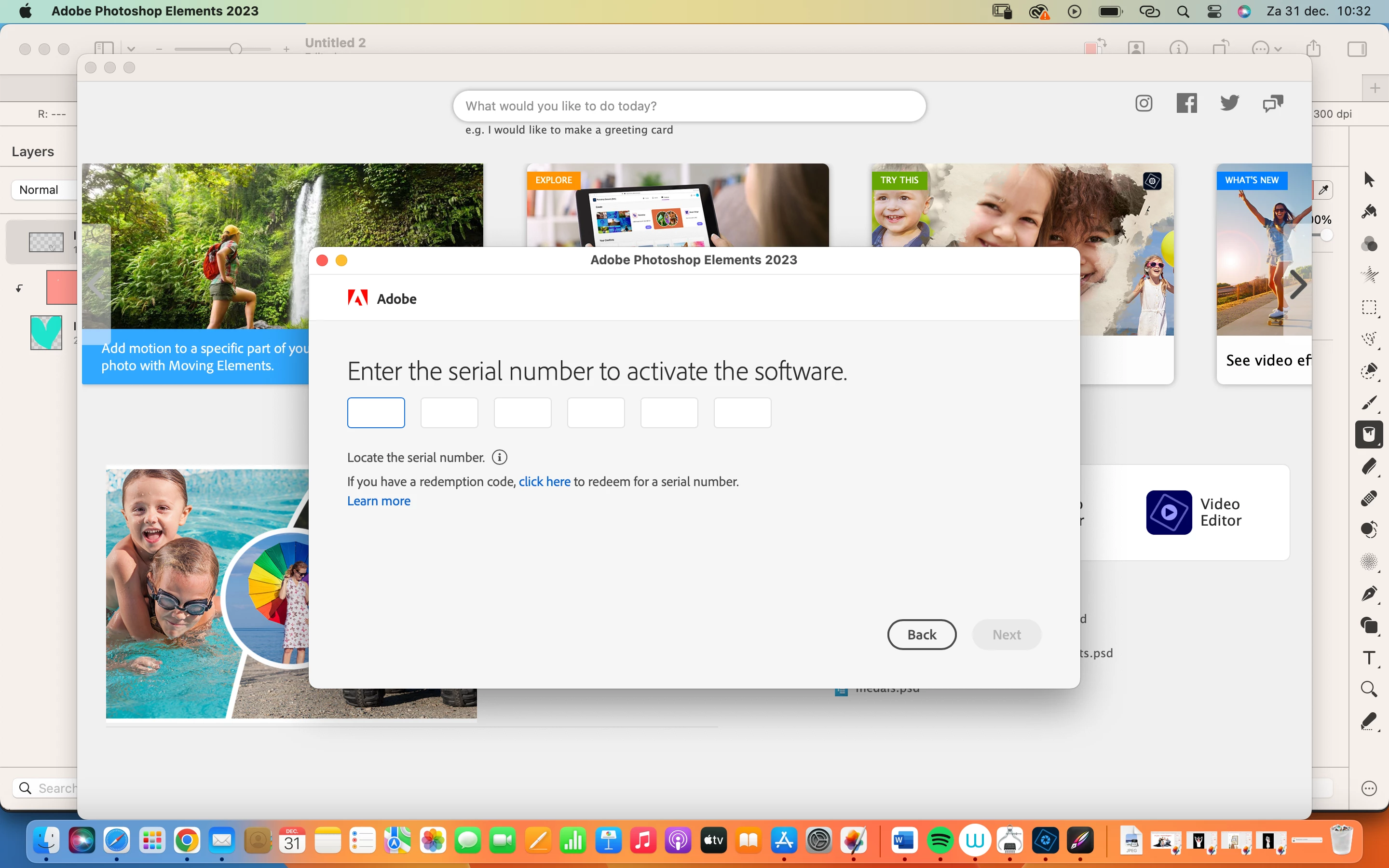This screenshot has height=868, width=1389.
Task: Select the Text tool
Action: pyautogui.click(x=1369, y=658)
